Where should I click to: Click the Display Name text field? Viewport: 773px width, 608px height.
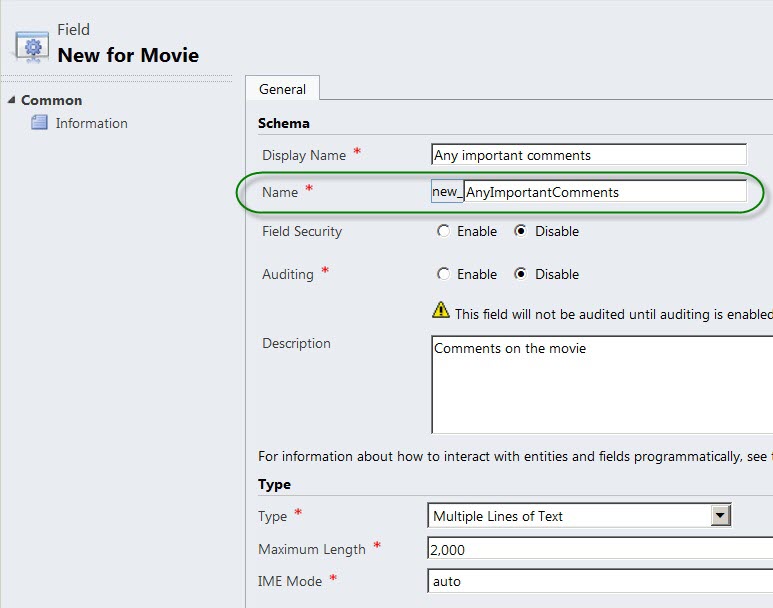click(589, 155)
